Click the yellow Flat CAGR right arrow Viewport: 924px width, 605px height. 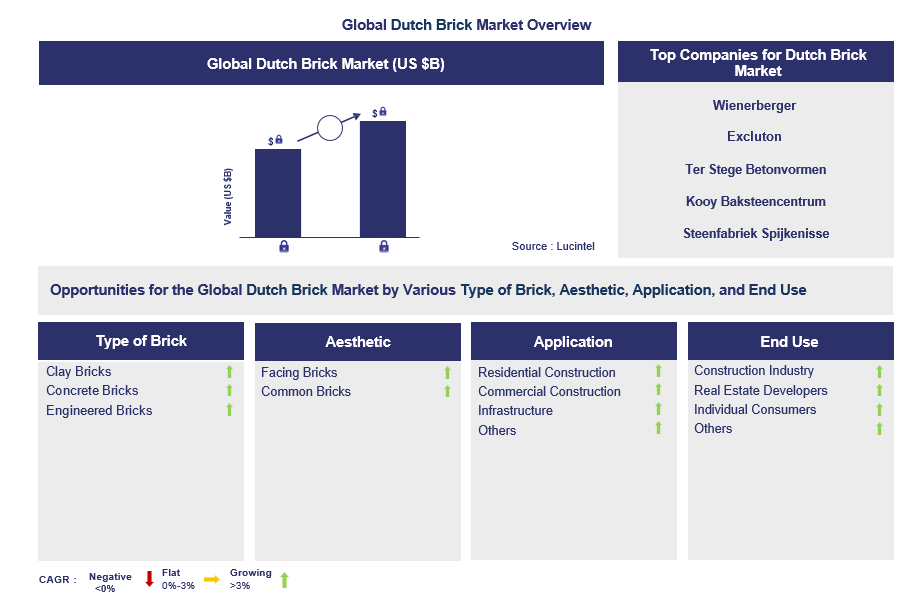211,579
